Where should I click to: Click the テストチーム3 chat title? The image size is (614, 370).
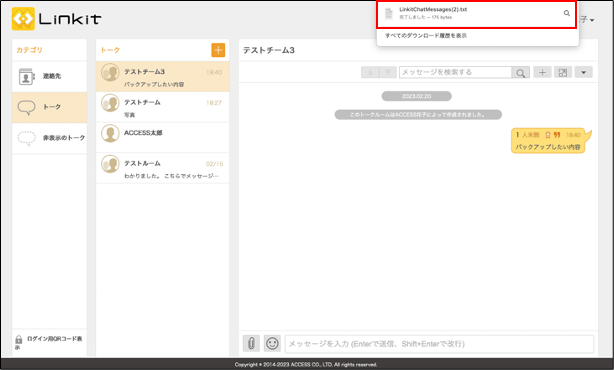(269, 50)
